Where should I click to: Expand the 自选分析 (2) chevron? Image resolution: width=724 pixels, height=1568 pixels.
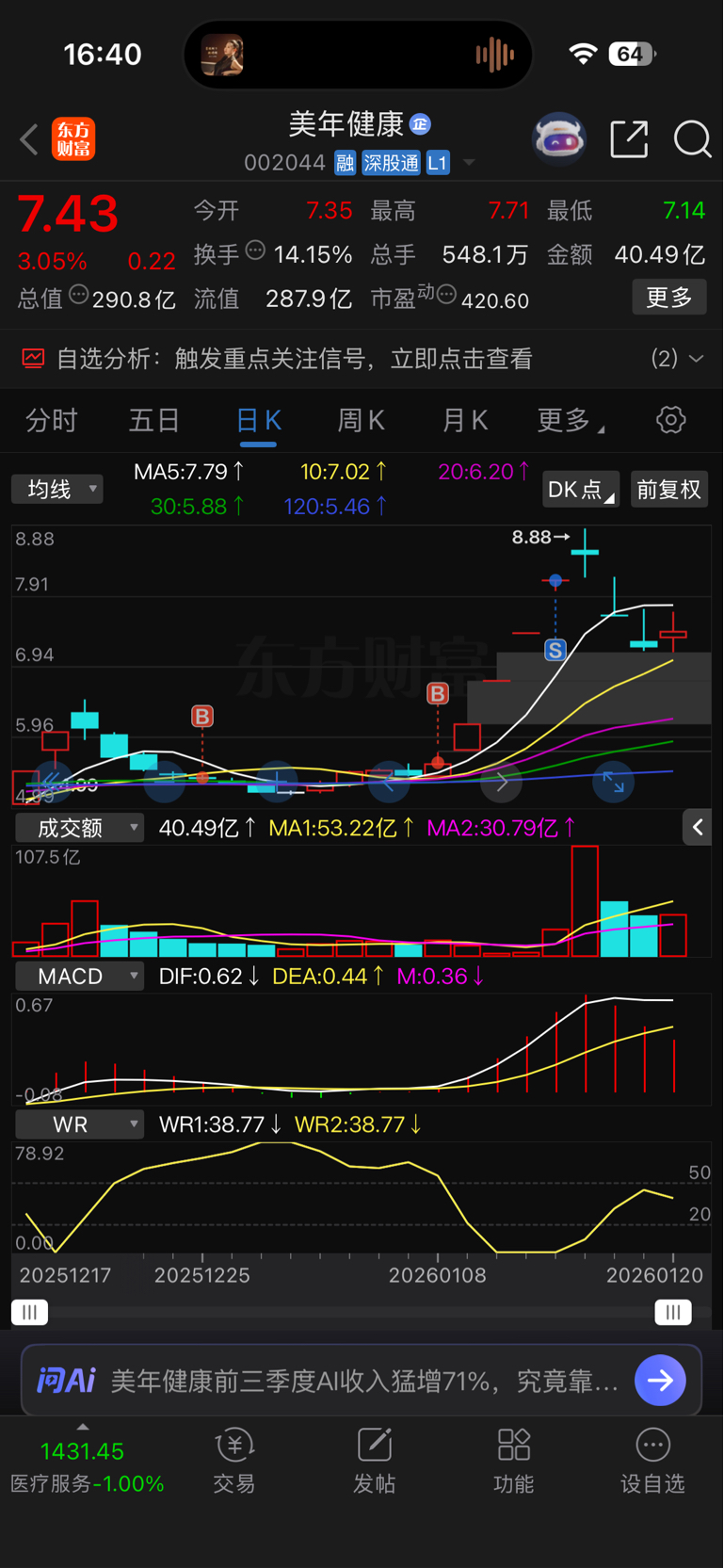[697, 359]
